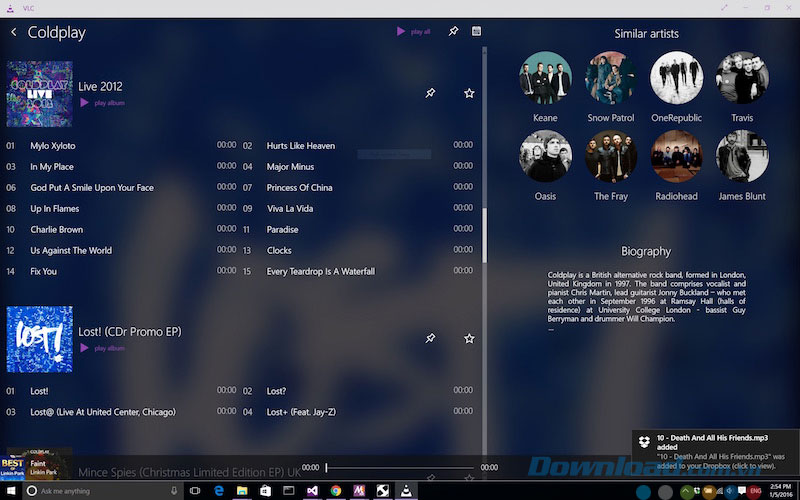800x500 pixels.
Task: Open Task View on taskbar
Action: 195,491
